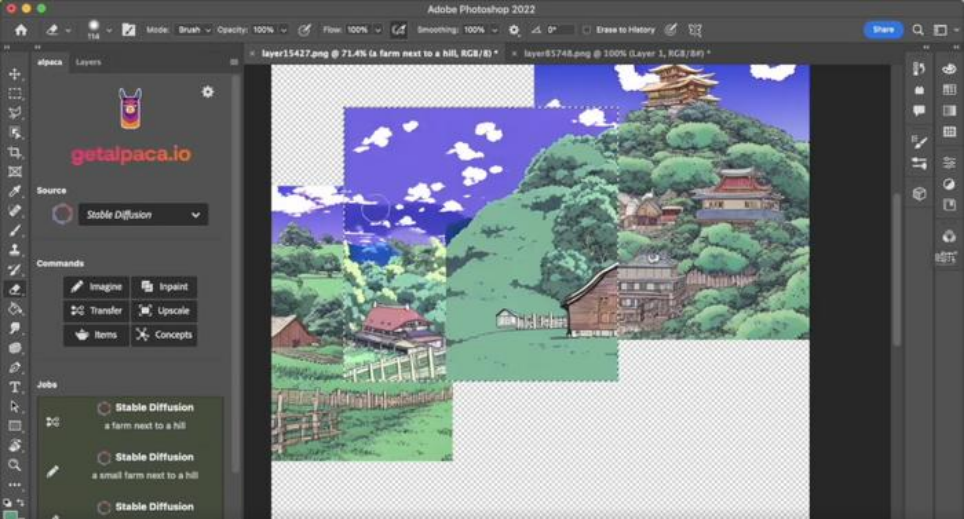Click the blue Share button

tap(882, 30)
